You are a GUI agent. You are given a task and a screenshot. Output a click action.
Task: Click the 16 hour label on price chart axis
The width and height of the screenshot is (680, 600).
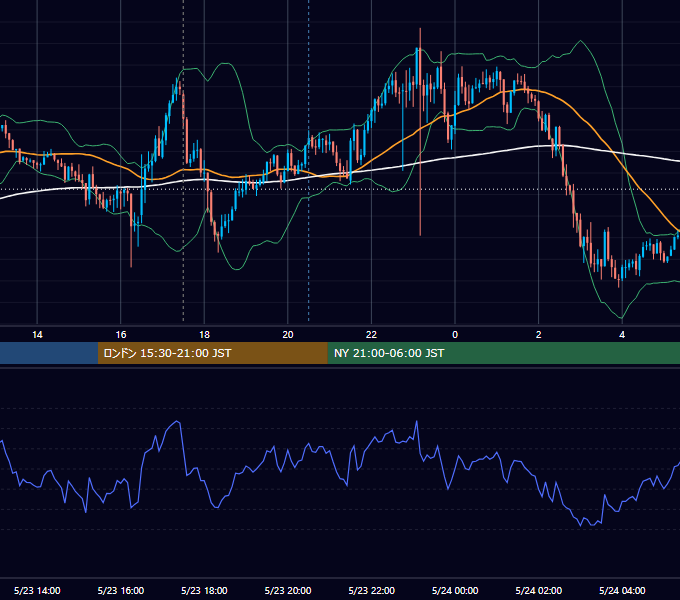121,335
